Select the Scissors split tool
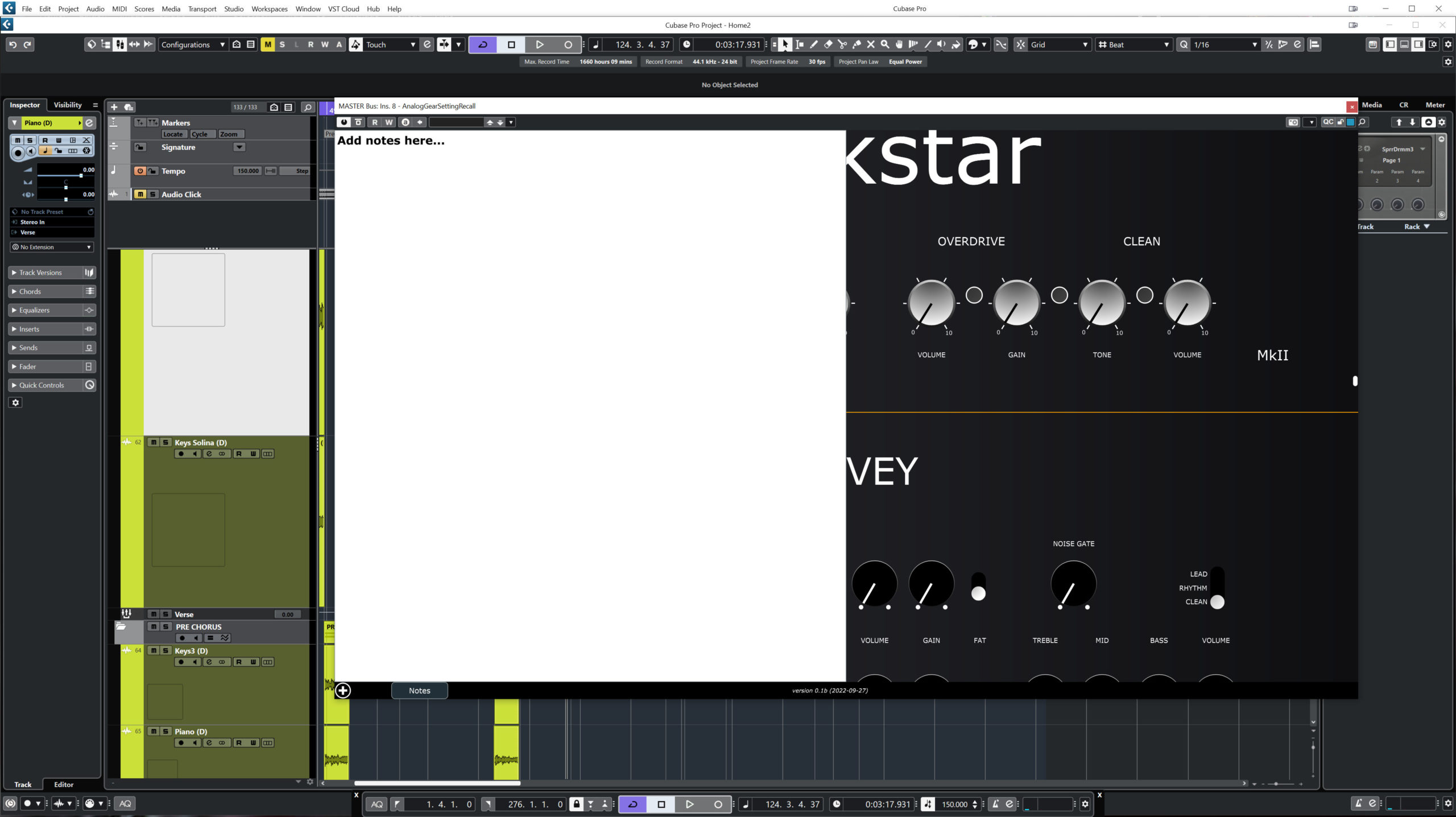This screenshot has width=1456, height=817. tap(842, 44)
